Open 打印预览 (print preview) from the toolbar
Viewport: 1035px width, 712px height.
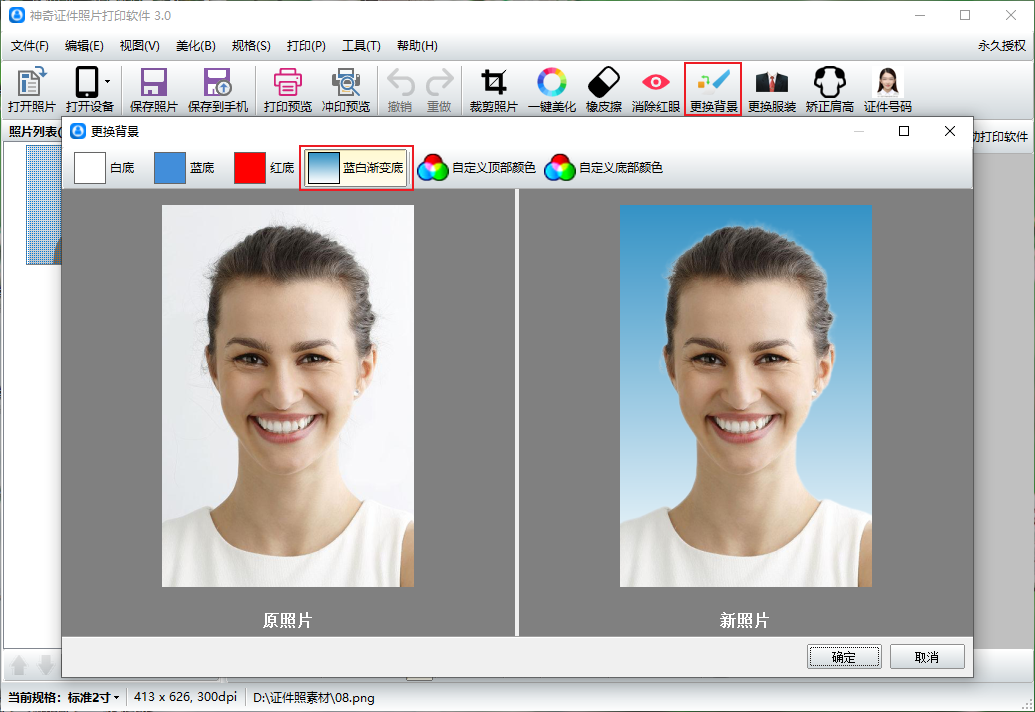coord(287,89)
